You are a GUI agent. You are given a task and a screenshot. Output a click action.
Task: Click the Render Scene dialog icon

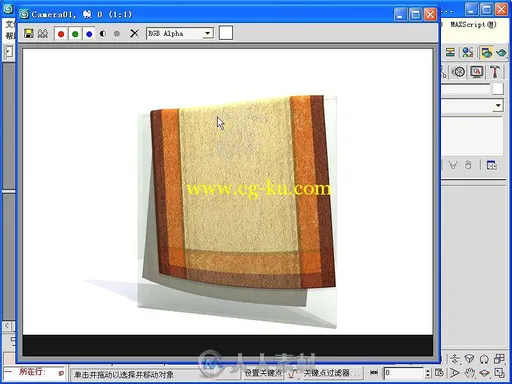[x=486, y=52]
